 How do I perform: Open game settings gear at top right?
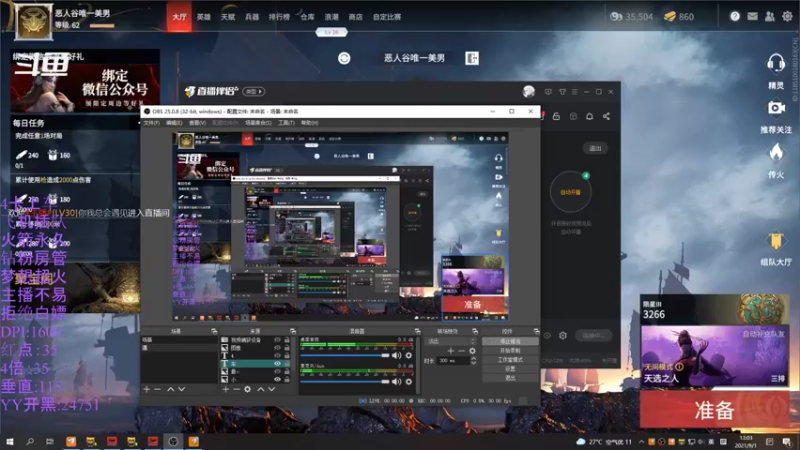point(787,16)
